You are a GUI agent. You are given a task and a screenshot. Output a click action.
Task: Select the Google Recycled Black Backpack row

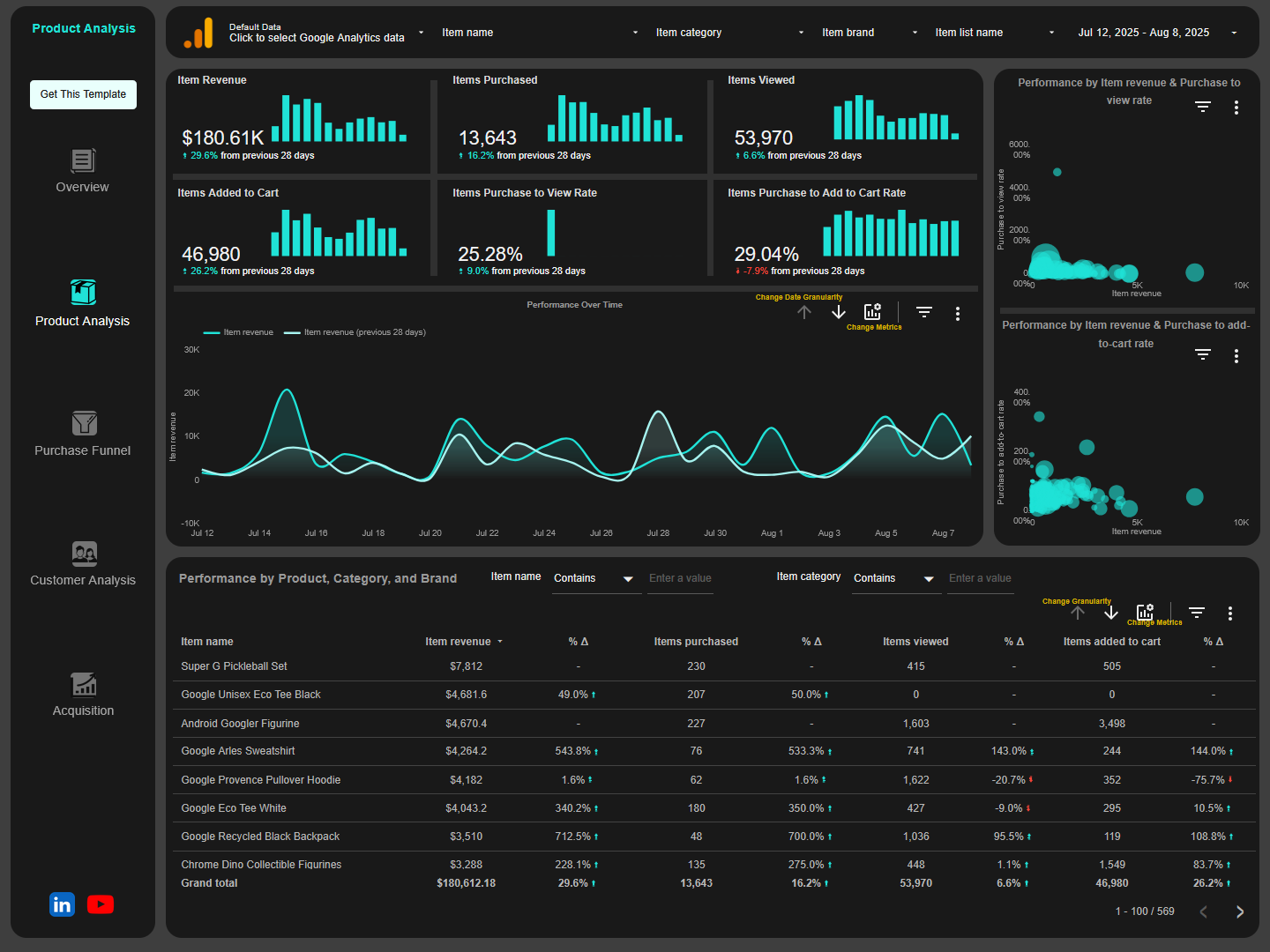click(713, 837)
